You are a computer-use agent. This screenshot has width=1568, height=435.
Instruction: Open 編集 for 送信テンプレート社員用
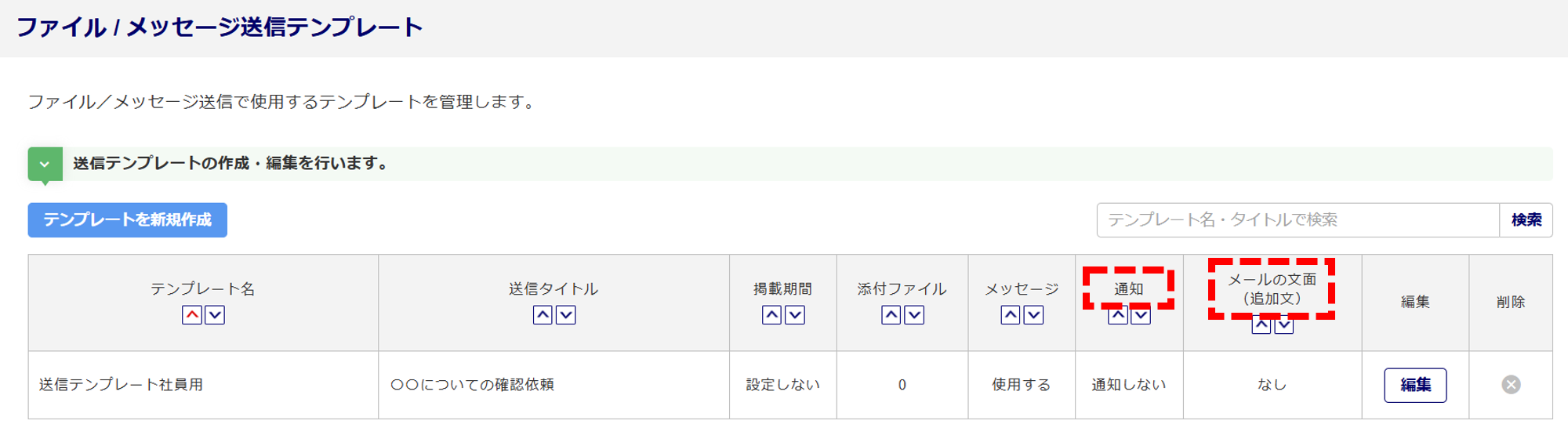[1415, 385]
